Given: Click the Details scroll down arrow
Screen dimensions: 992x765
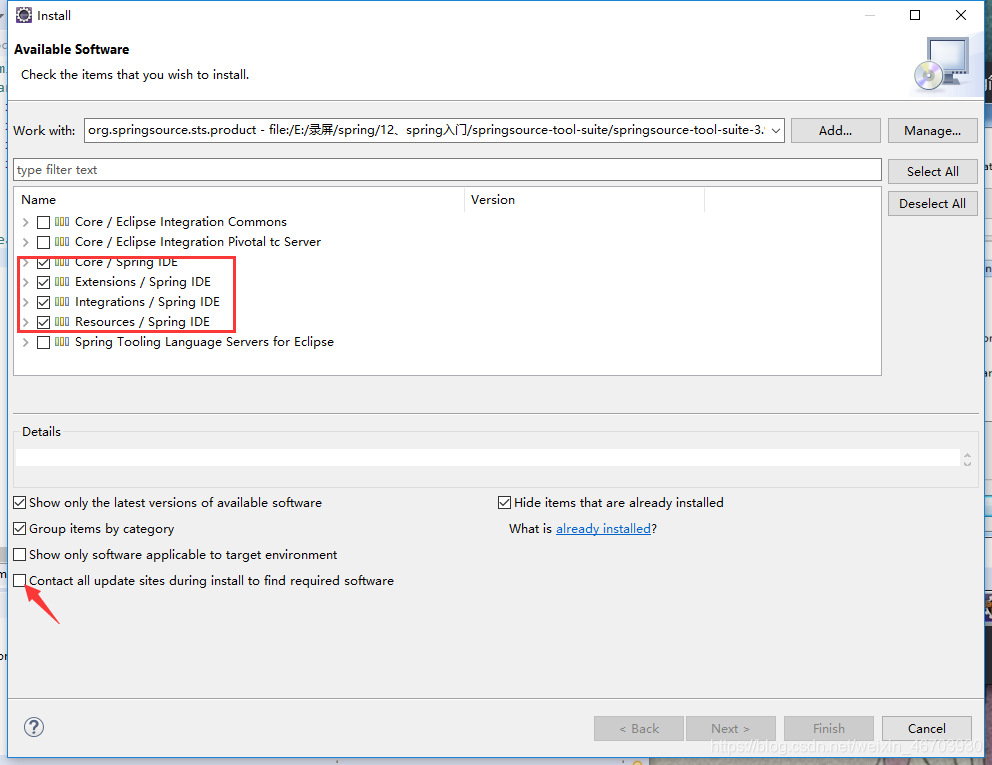Looking at the screenshot, I should pyautogui.click(x=967, y=464).
